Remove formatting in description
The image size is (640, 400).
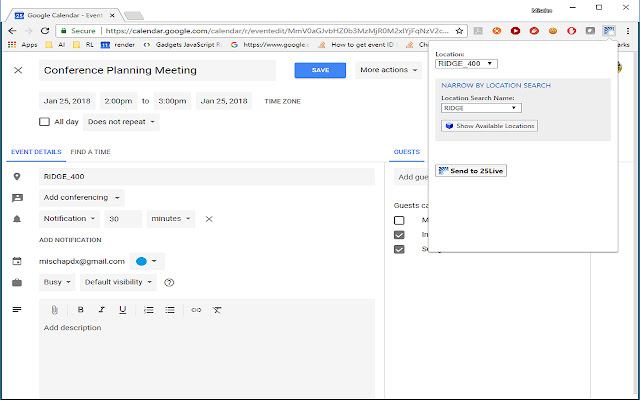click(217, 310)
